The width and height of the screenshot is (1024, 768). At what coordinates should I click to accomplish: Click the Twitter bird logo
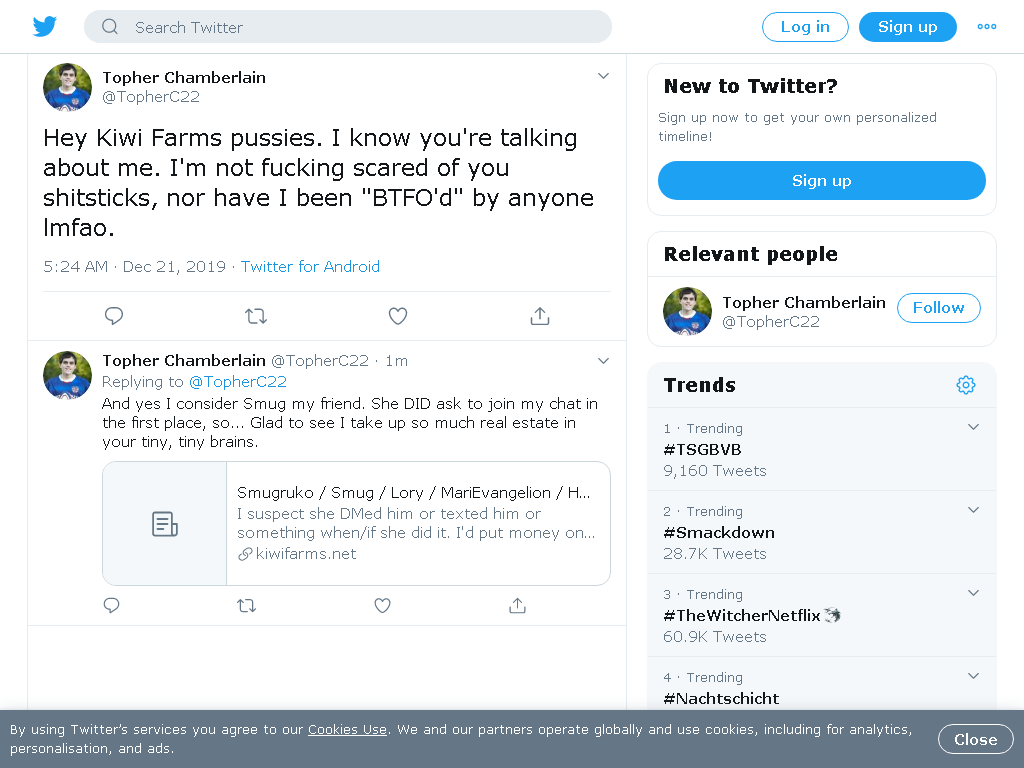point(44,27)
